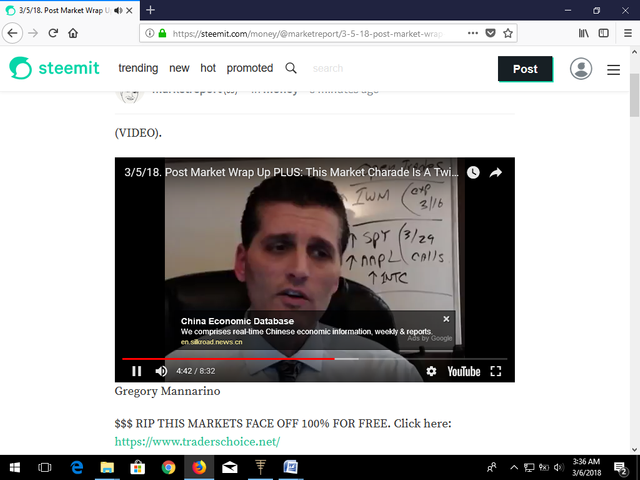This screenshot has height=480, width=640.
Task: Close the China Economic Database ad
Action: coord(447,319)
